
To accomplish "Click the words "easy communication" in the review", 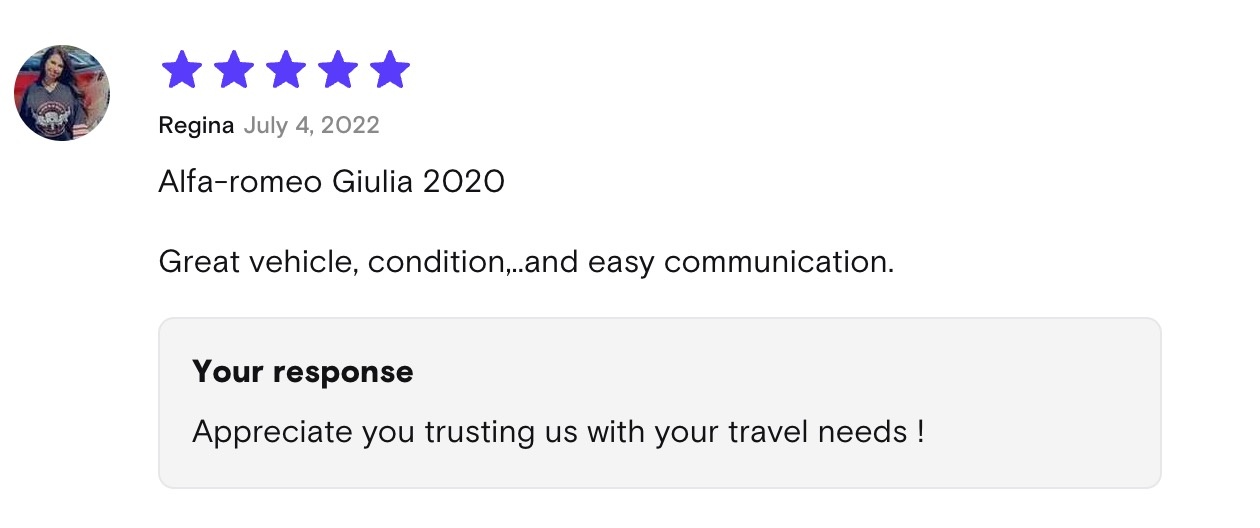I will coord(741,263).
